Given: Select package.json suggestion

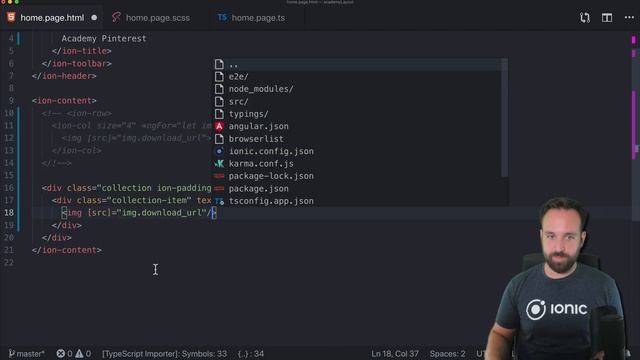Looking at the screenshot, I should (x=358, y=189).
